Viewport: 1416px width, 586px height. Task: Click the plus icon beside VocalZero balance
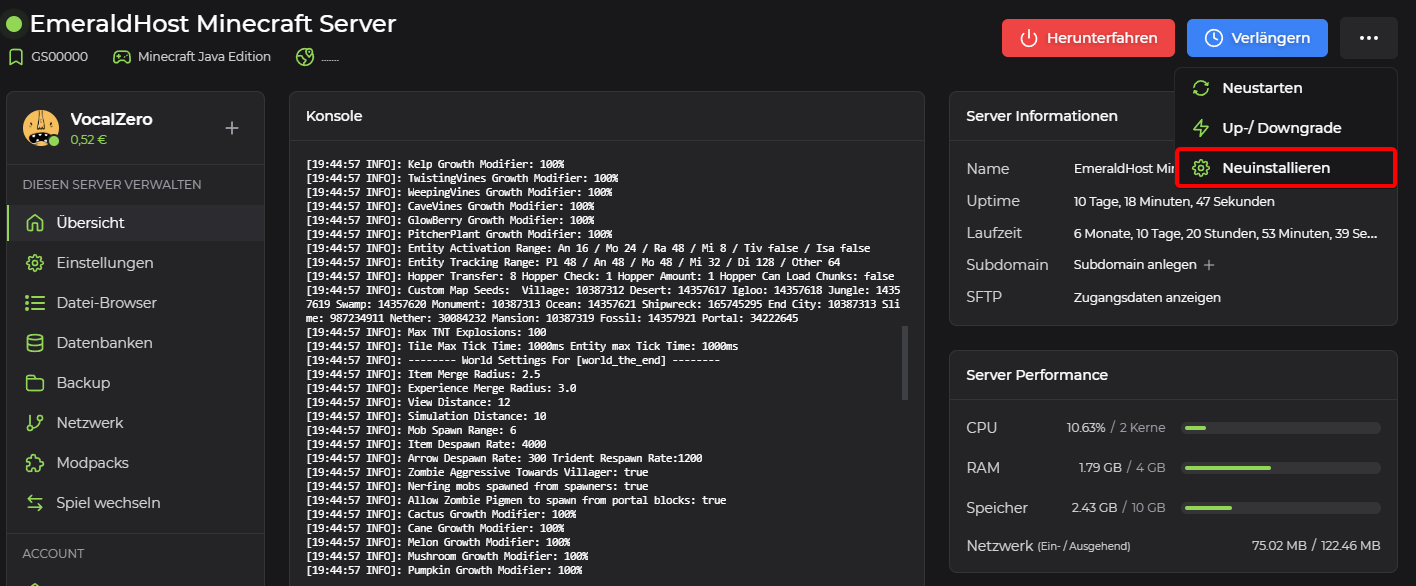232,128
